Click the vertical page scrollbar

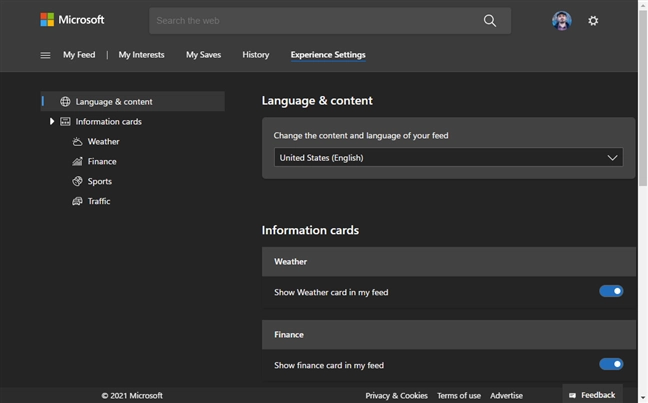coord(643,98)
